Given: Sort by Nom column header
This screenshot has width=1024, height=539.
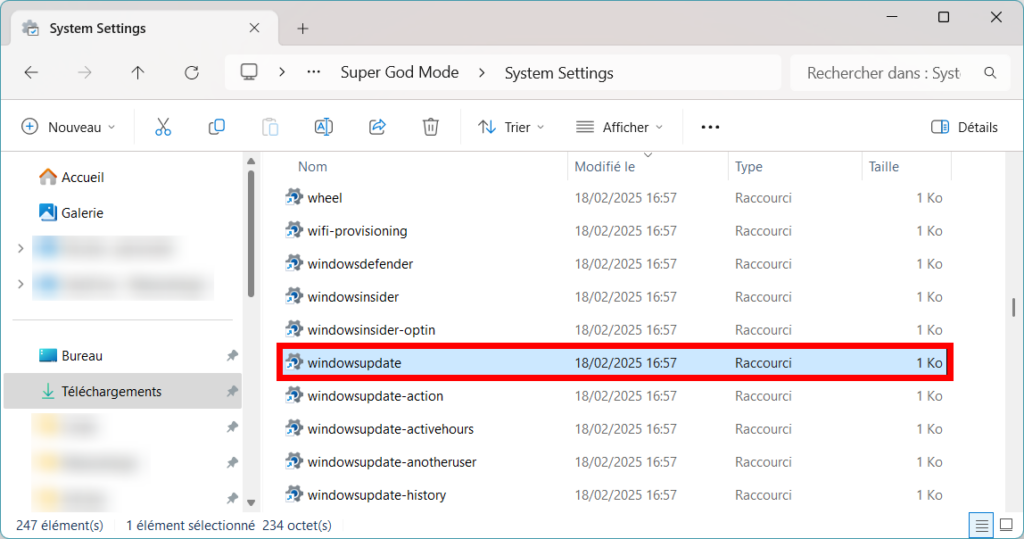Looking at the screenshot, I should 312,167.
